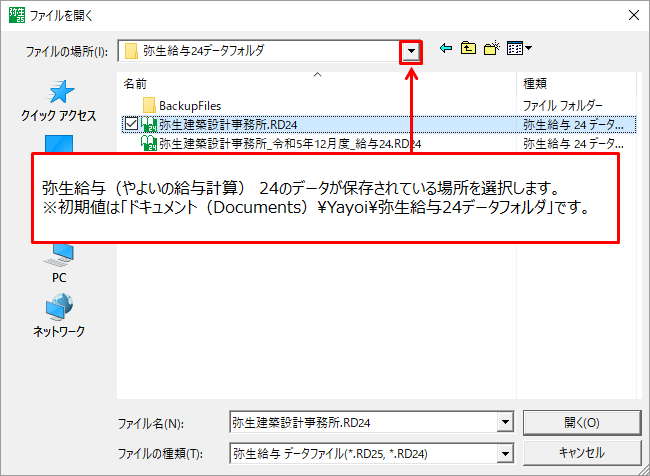
Task: Open the file location dropdown arrow
Action: [411, 51]
